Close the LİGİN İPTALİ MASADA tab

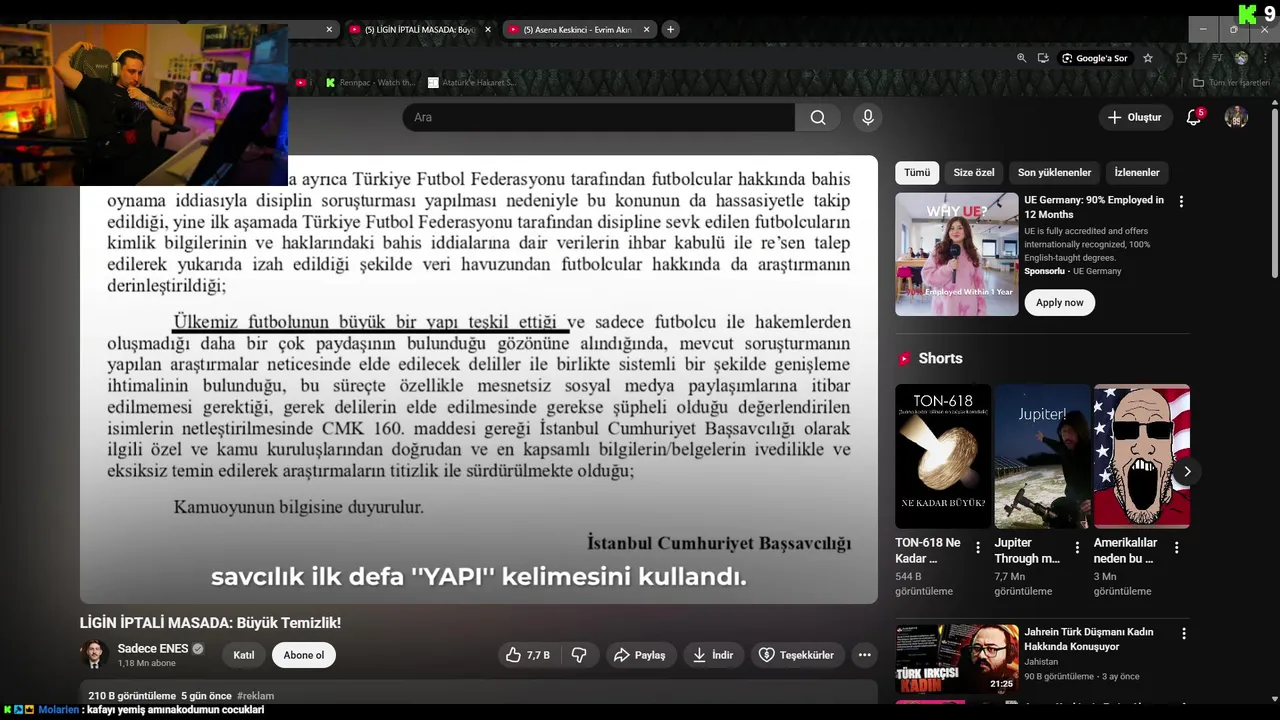coord(488,30)
